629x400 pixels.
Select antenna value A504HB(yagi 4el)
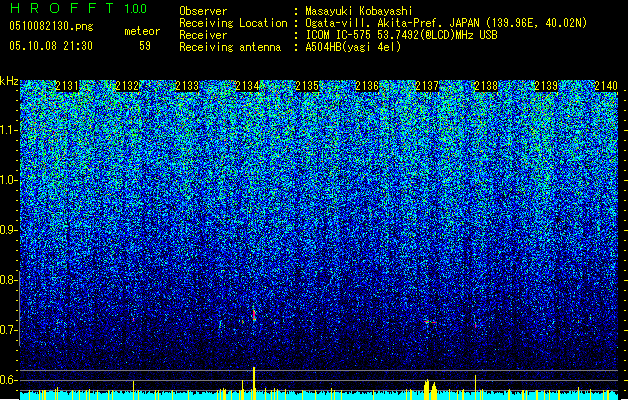(353, 47)
